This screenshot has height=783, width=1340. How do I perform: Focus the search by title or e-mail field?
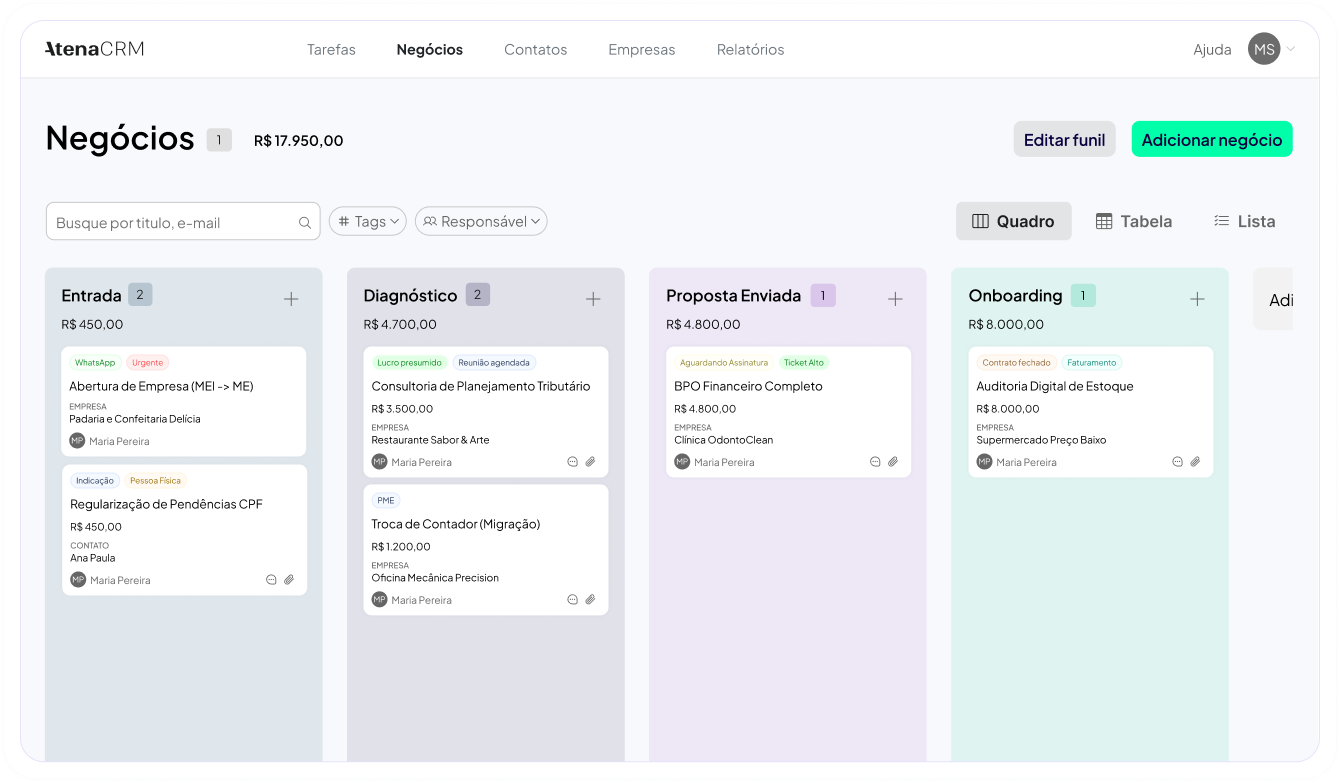(172, 223)
